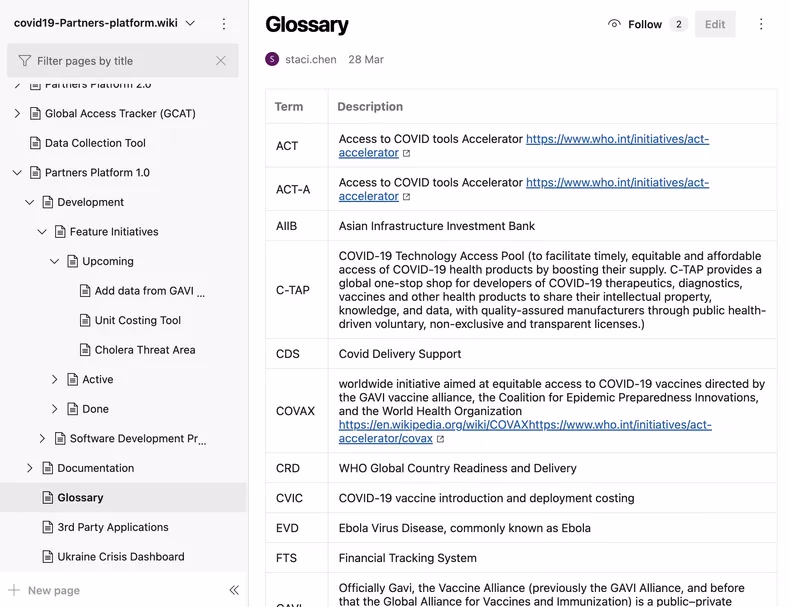The width and height of the screenshot is (790, 607).
Task: Click the Covid Delivery Support description
Action: pos(400,354)
